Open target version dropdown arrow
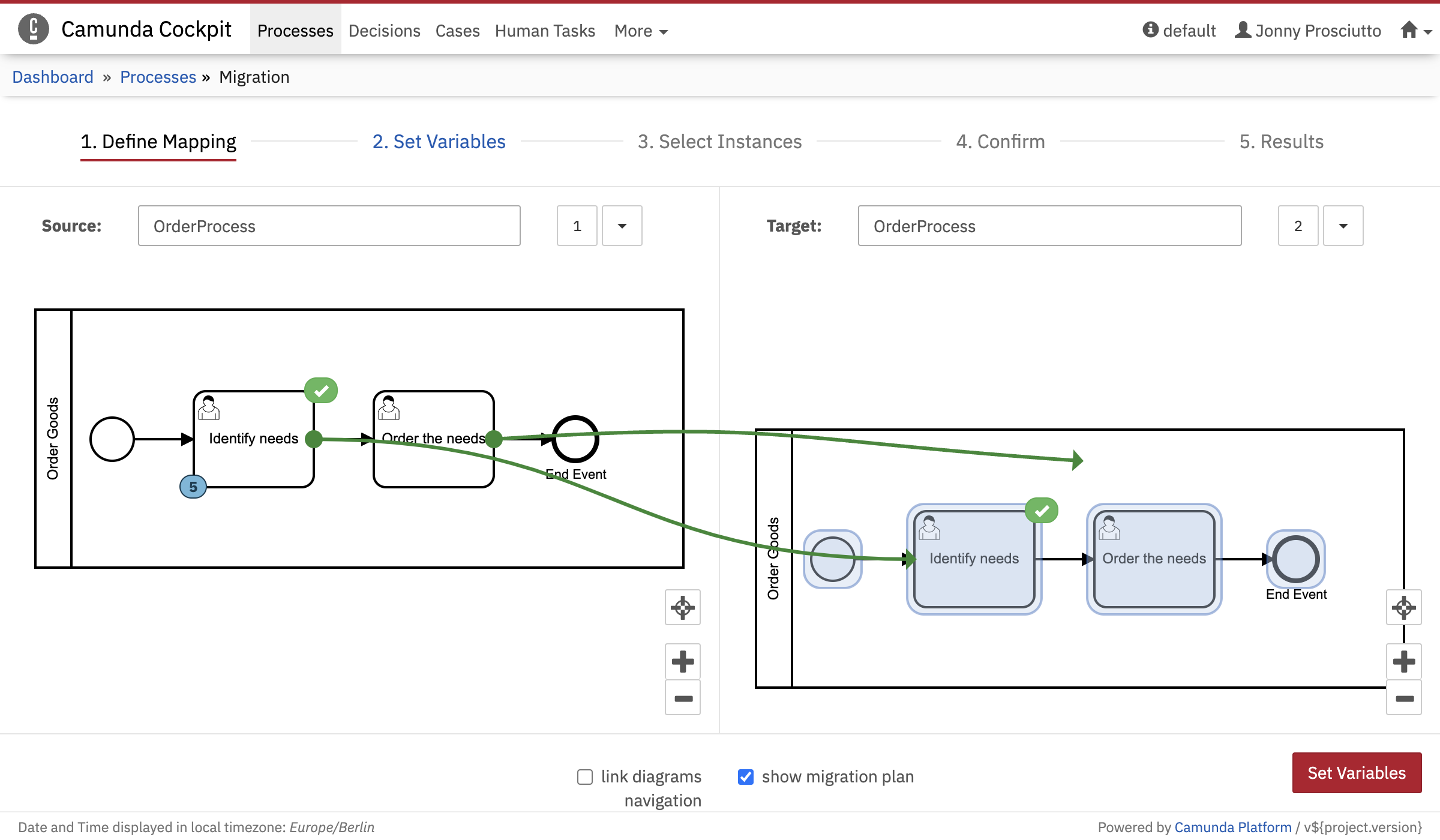Image resolution: width=1440 pixels, height=840 pixels. point(1343,226)
